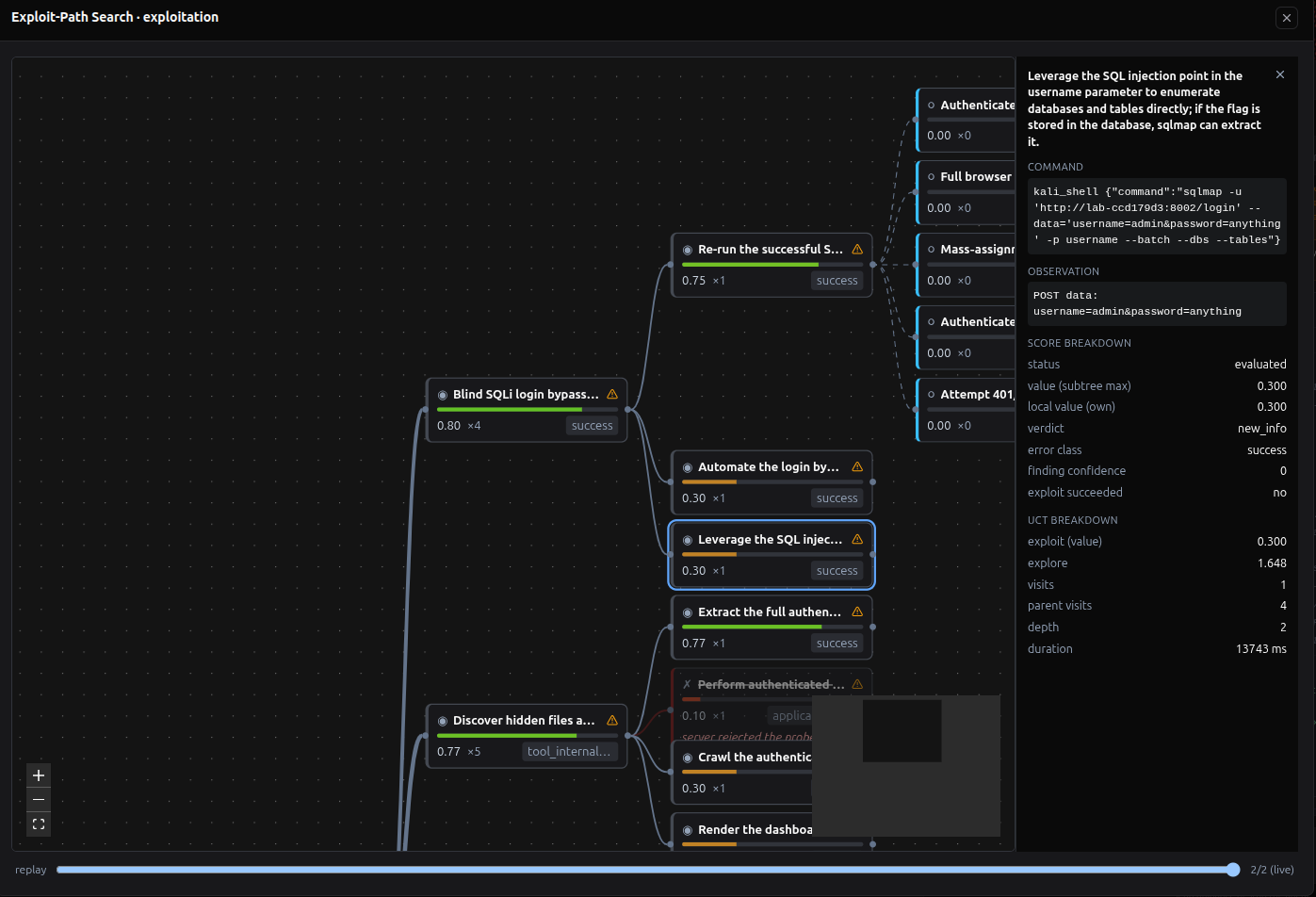Click the parent visits row label
This screenshot has height=897, width=1316.
point(1060,606)
